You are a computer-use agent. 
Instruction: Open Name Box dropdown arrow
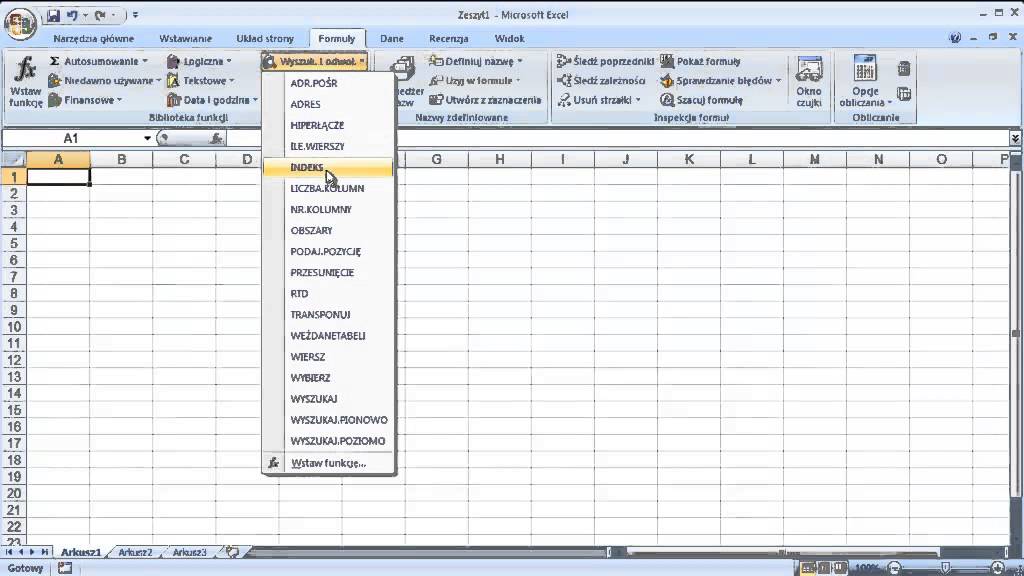pyautogui.click(x=147, y=138)
